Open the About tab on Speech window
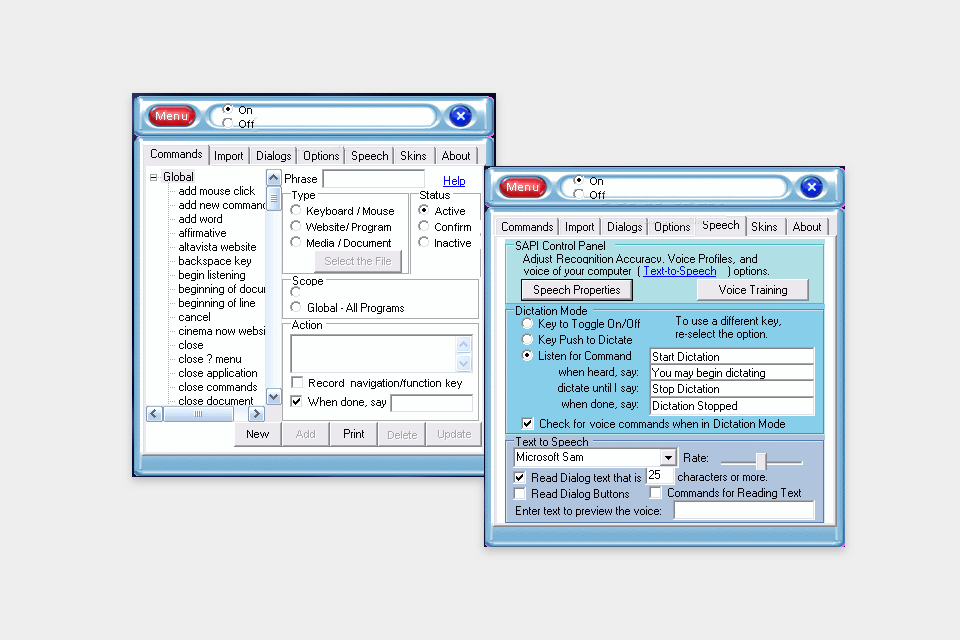Image resolution: width=960 pixels, height=640 pixels. tap(807, 226)
